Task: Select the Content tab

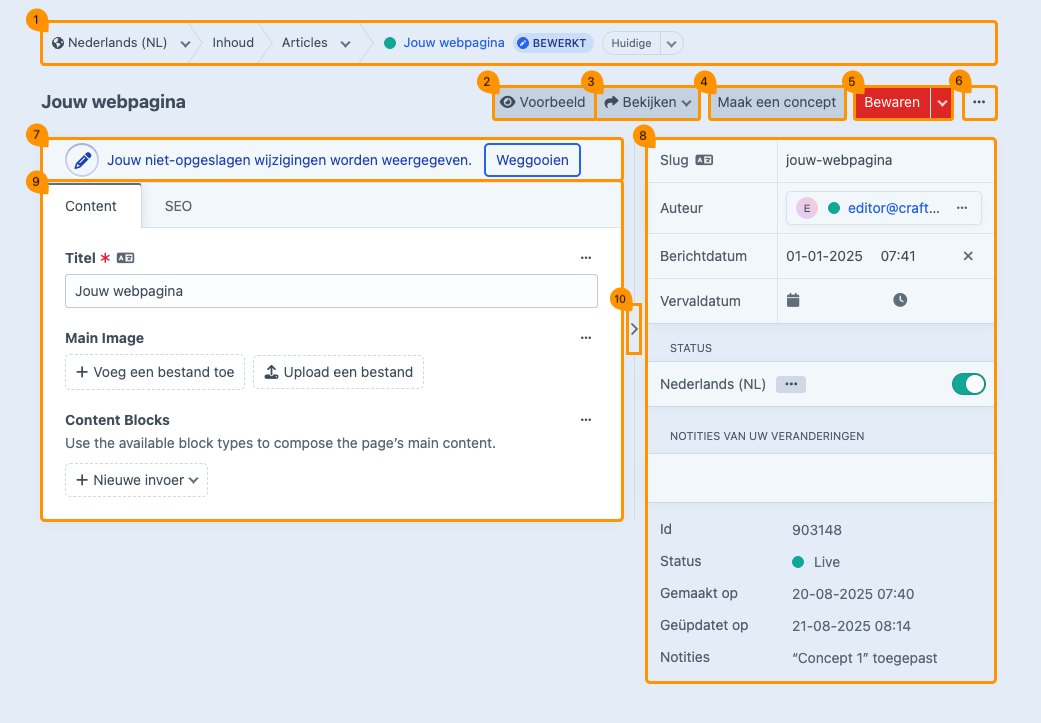Action: click(x=91, y=206)
